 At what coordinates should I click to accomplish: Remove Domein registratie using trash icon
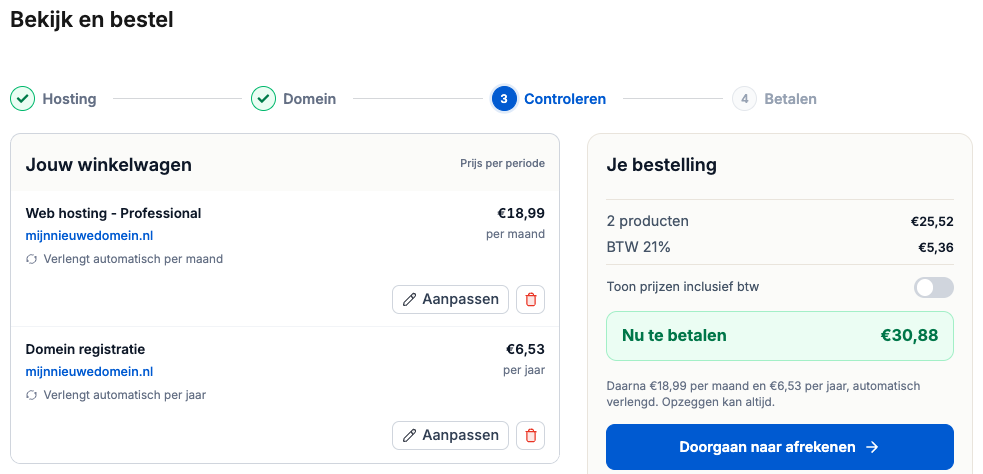tap(530, 435)
